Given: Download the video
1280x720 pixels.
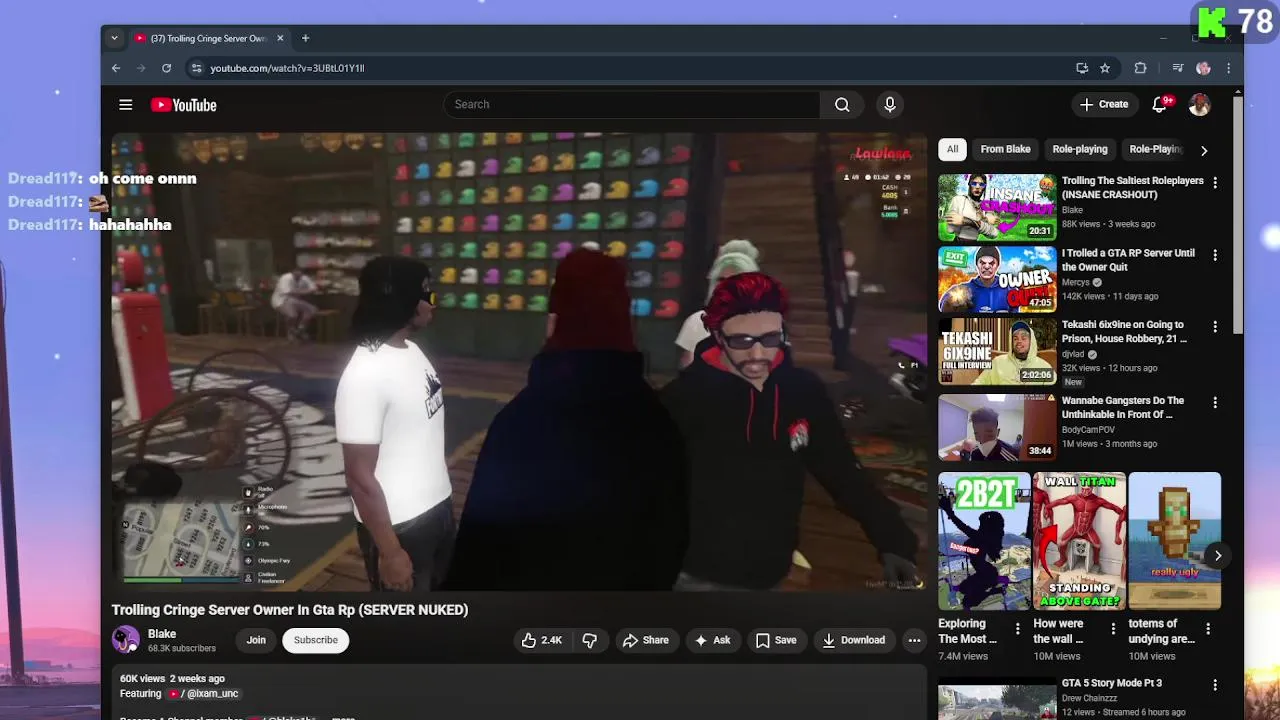Looking at the screenshot, I should point(854,640).
